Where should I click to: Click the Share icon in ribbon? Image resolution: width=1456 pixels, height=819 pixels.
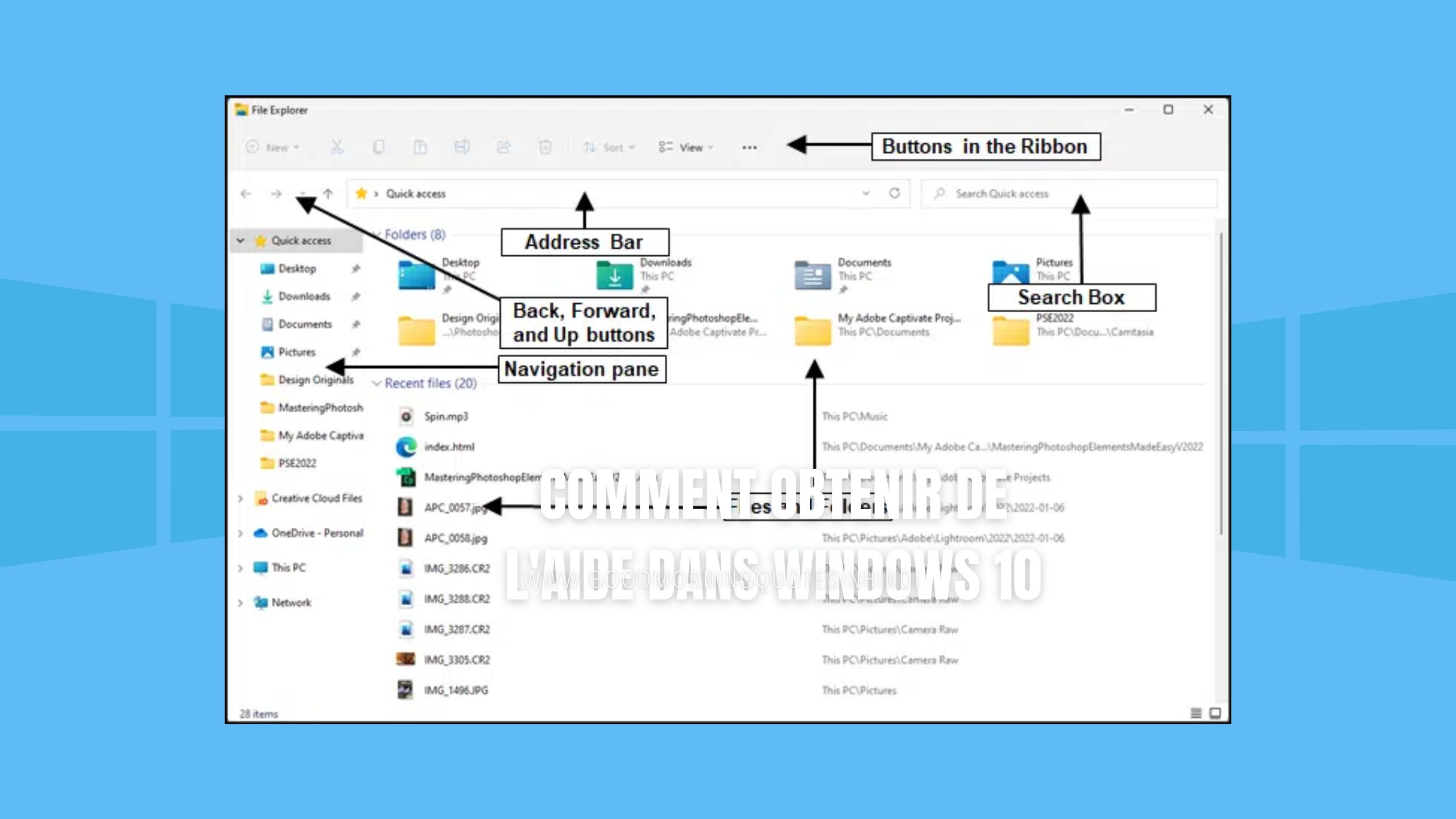pyautogui.click(x=503, y=147)
